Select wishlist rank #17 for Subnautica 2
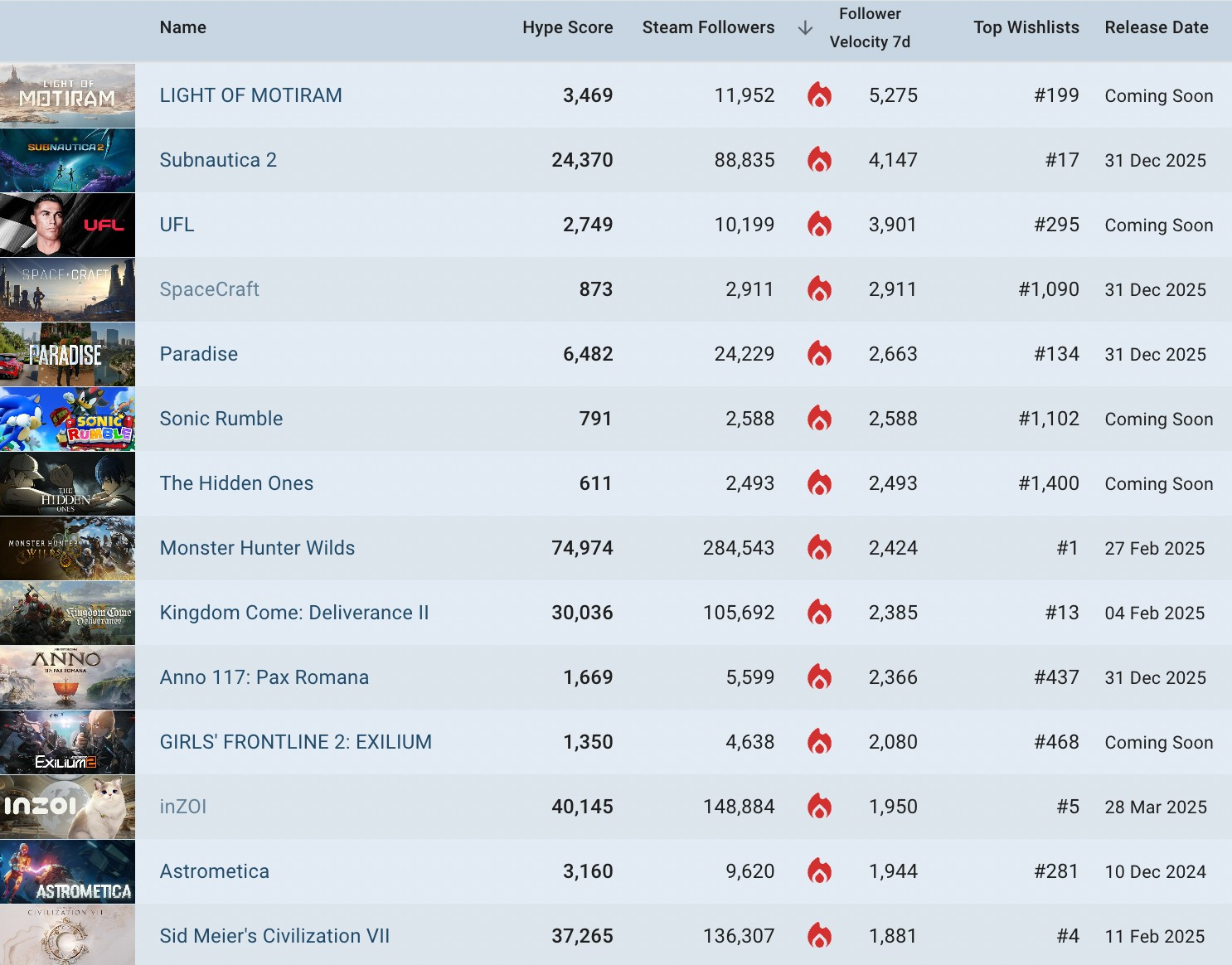Screen dimensions: 1232x965 pyautogui.click(x=1062, y=160)
